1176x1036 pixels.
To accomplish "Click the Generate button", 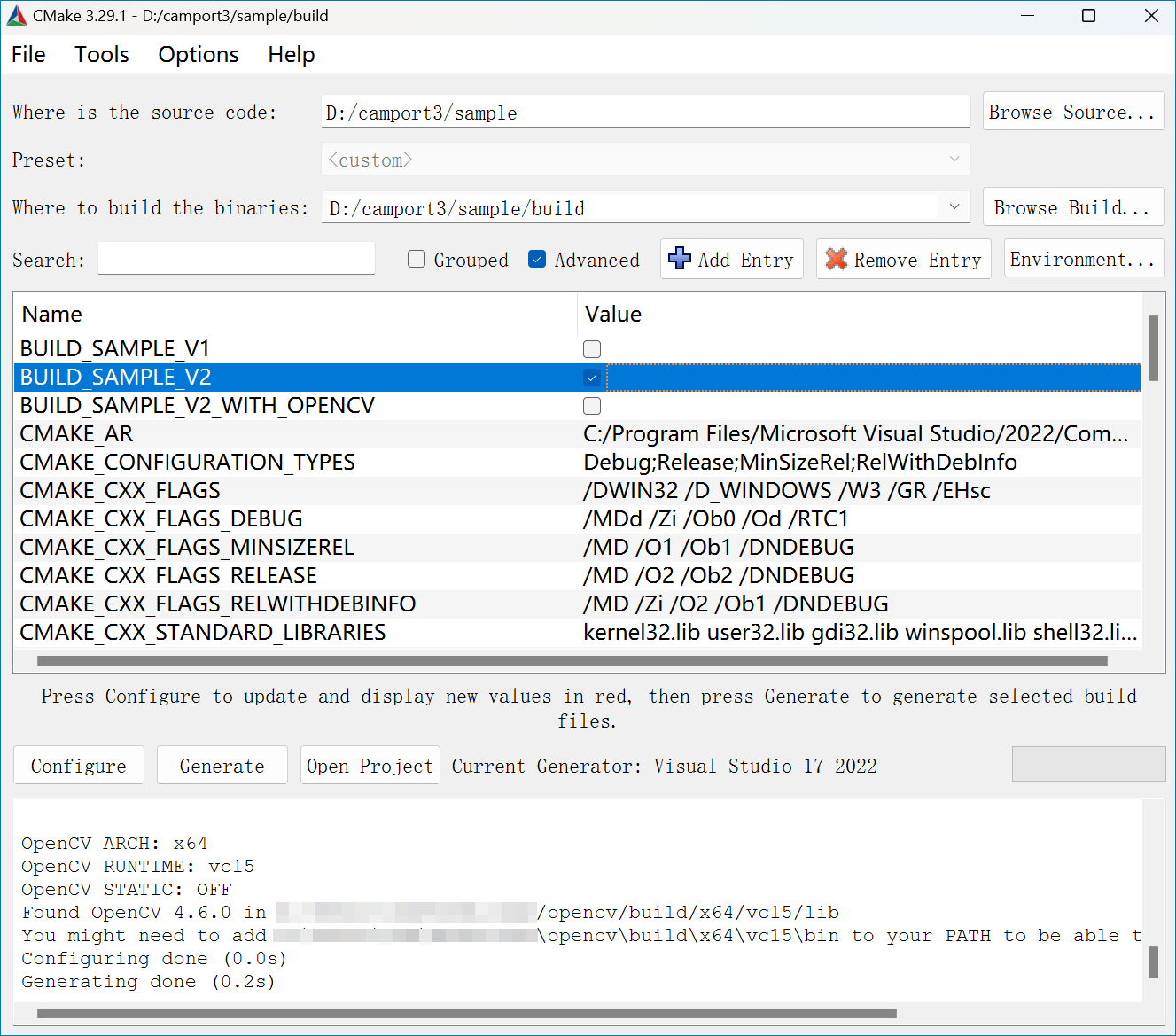I will pos(222,766).
